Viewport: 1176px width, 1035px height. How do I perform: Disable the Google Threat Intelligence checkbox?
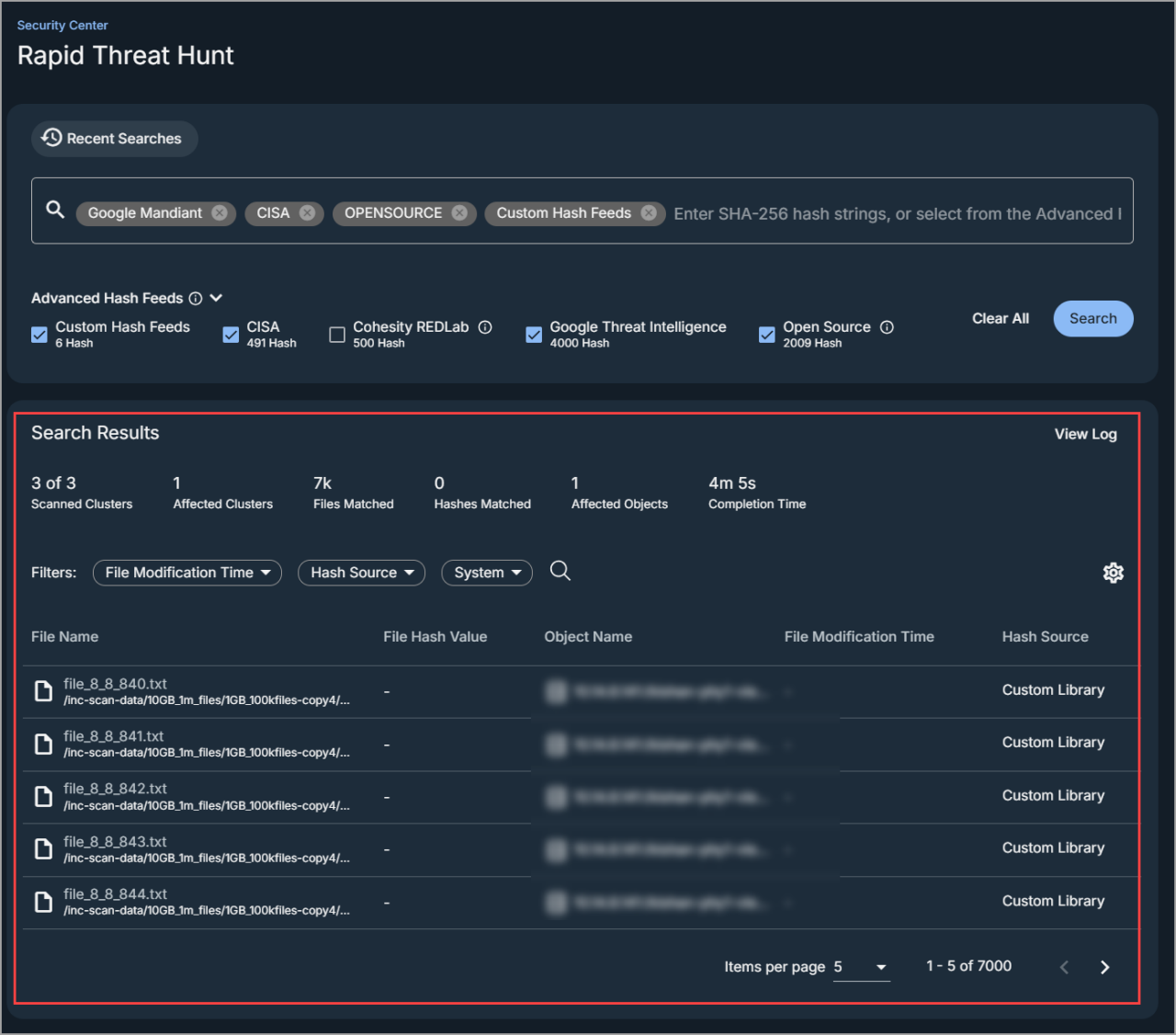tap(534, 335)
